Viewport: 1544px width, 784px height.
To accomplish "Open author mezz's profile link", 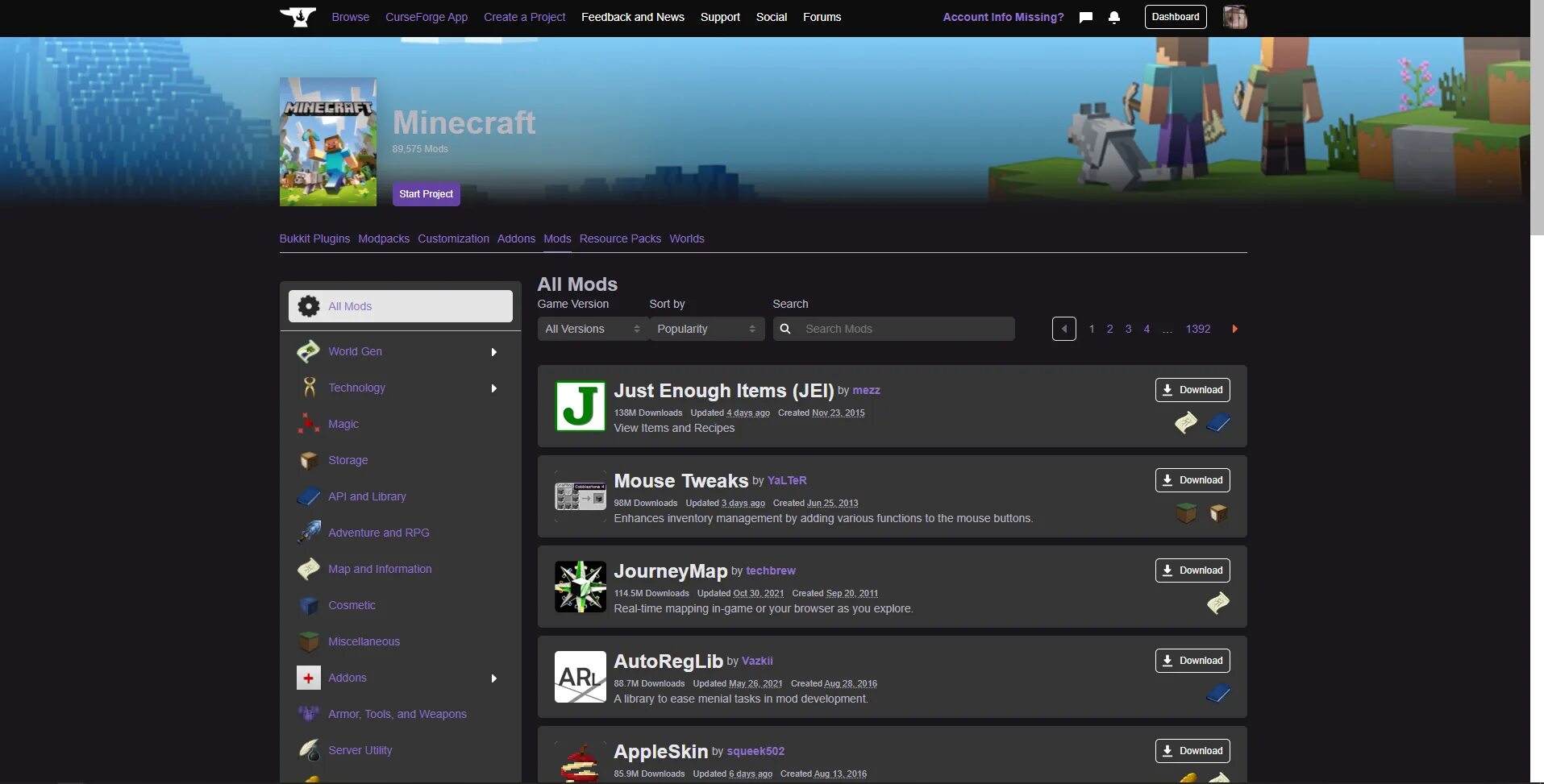I will click(x=867, y=390).
